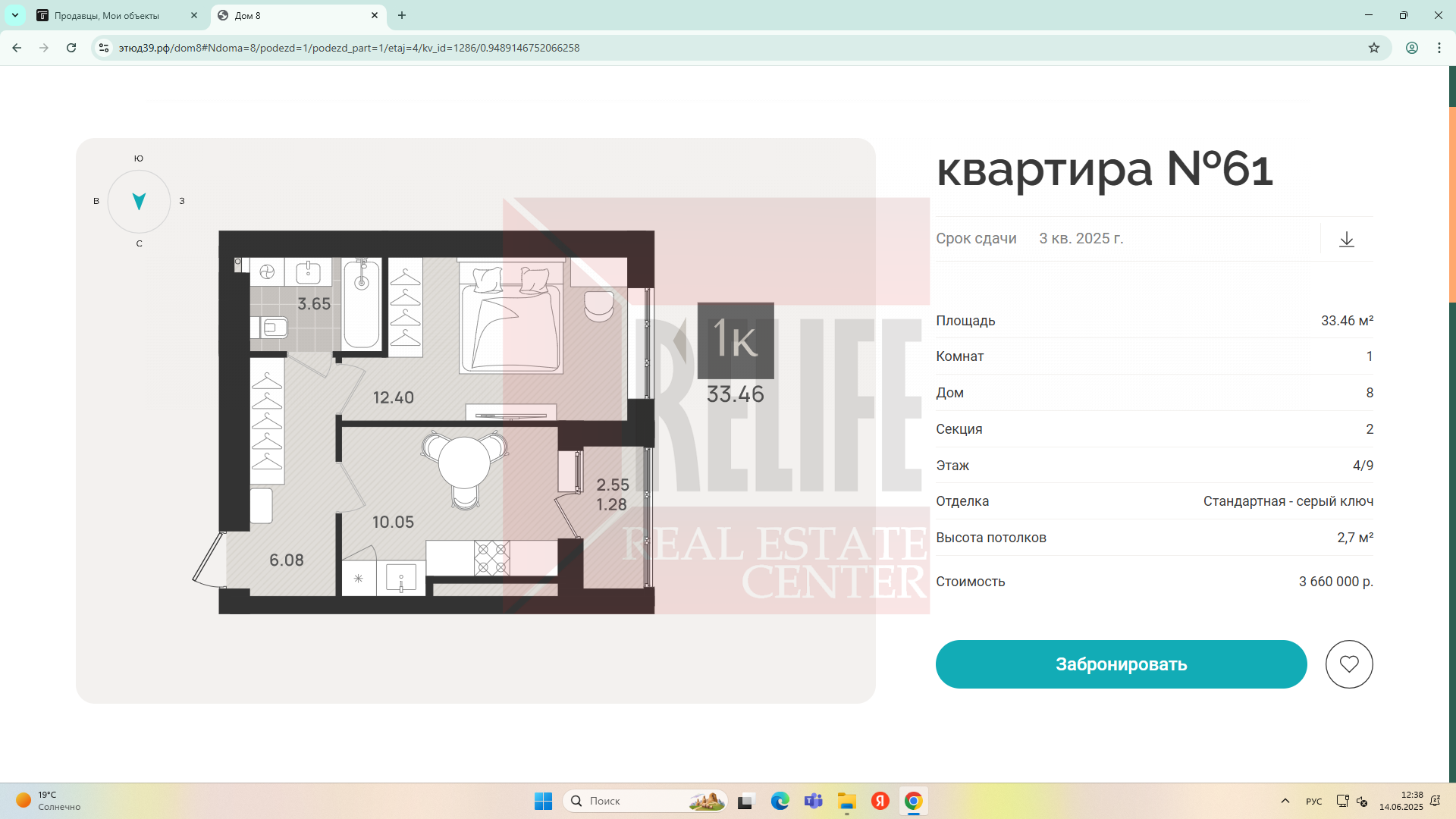Open the notifications bell icon
Screen dimensions: 1456x819
[x=1436, y=801]
